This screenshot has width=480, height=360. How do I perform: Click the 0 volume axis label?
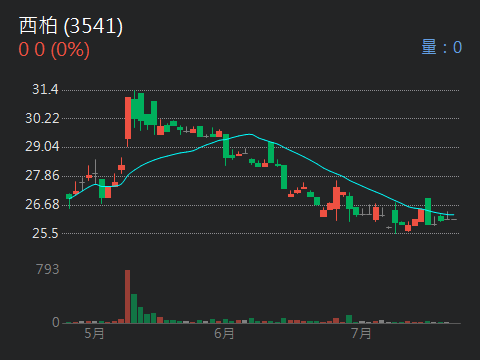click(x=56, y=322)
